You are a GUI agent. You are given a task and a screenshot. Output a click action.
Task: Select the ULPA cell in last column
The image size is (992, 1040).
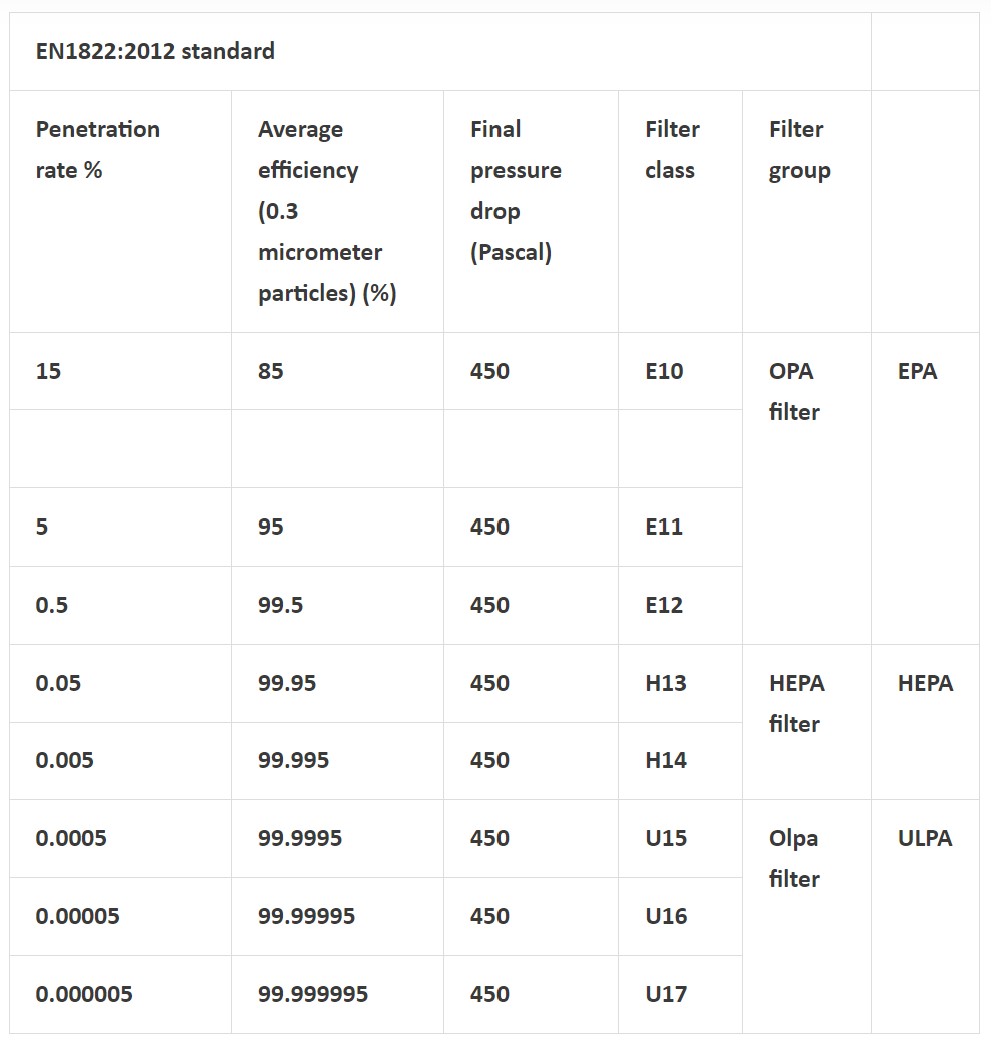click(925, 838)
